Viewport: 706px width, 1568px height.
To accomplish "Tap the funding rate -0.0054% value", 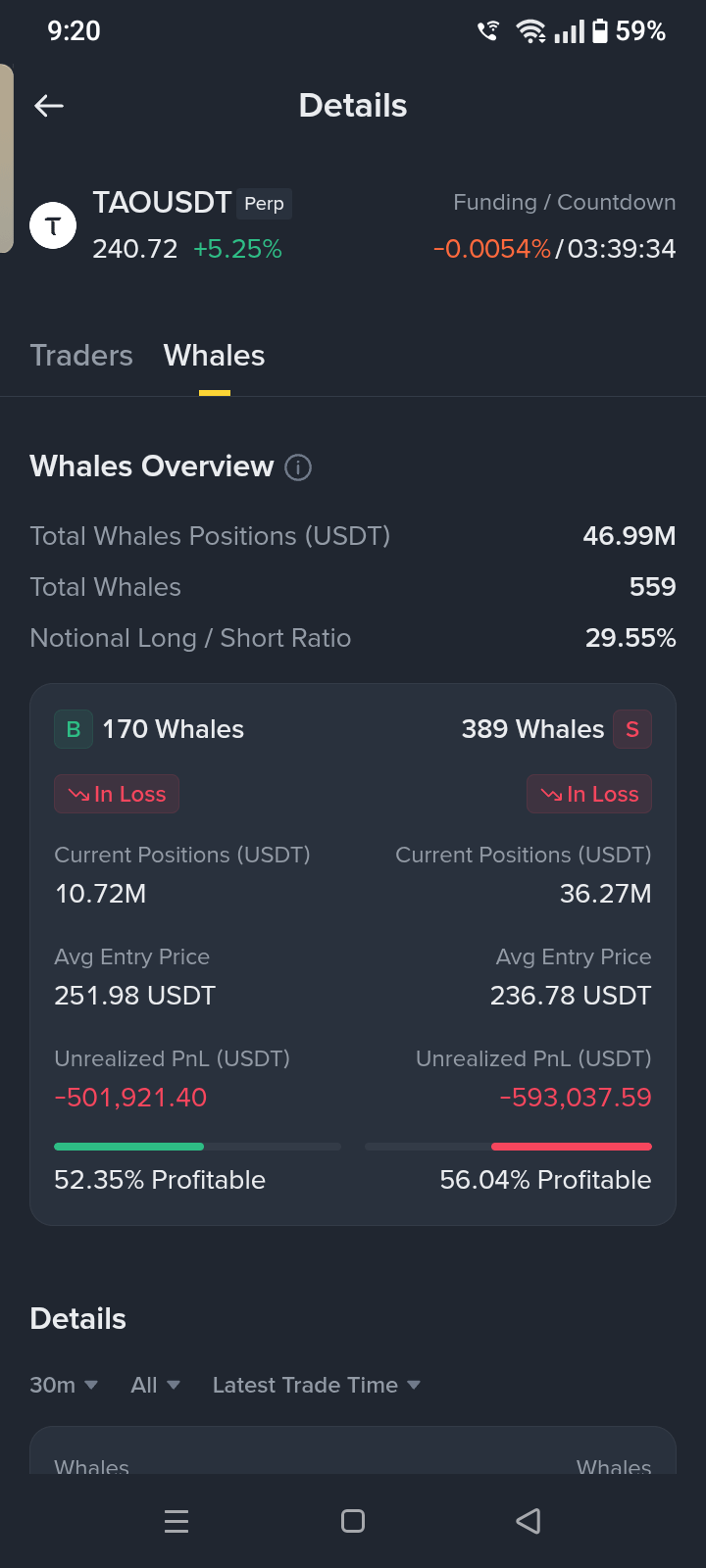I will click(x=492, y=249).
